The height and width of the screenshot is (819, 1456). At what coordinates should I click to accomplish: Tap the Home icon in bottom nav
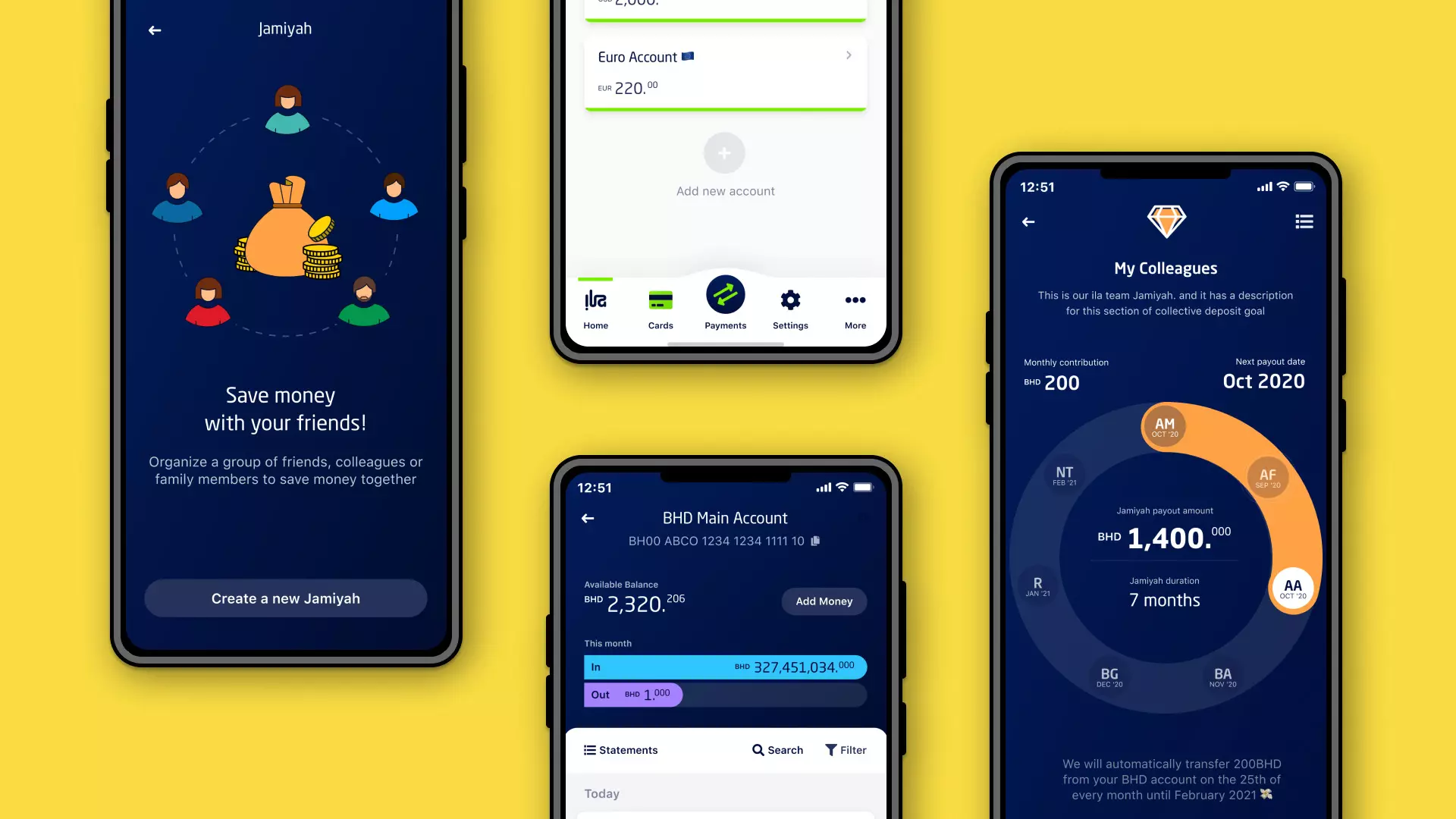596,307
